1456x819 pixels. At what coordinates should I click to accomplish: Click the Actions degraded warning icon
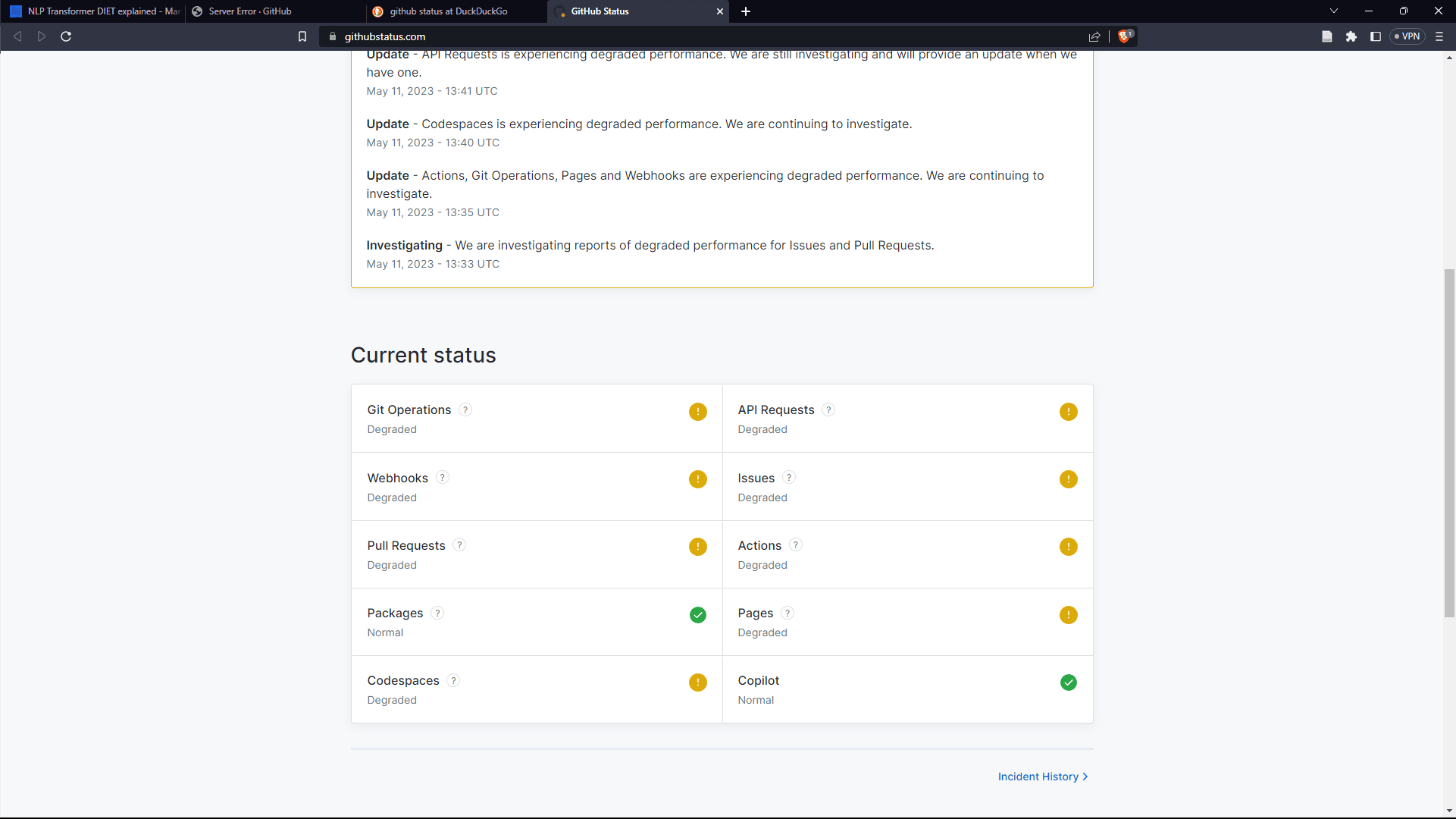1069,547
